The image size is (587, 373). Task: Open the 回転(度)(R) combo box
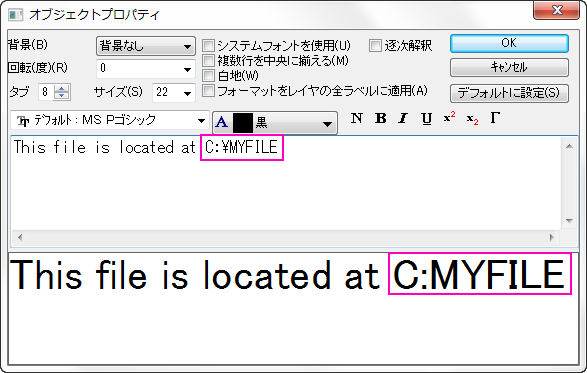point(146,69)
